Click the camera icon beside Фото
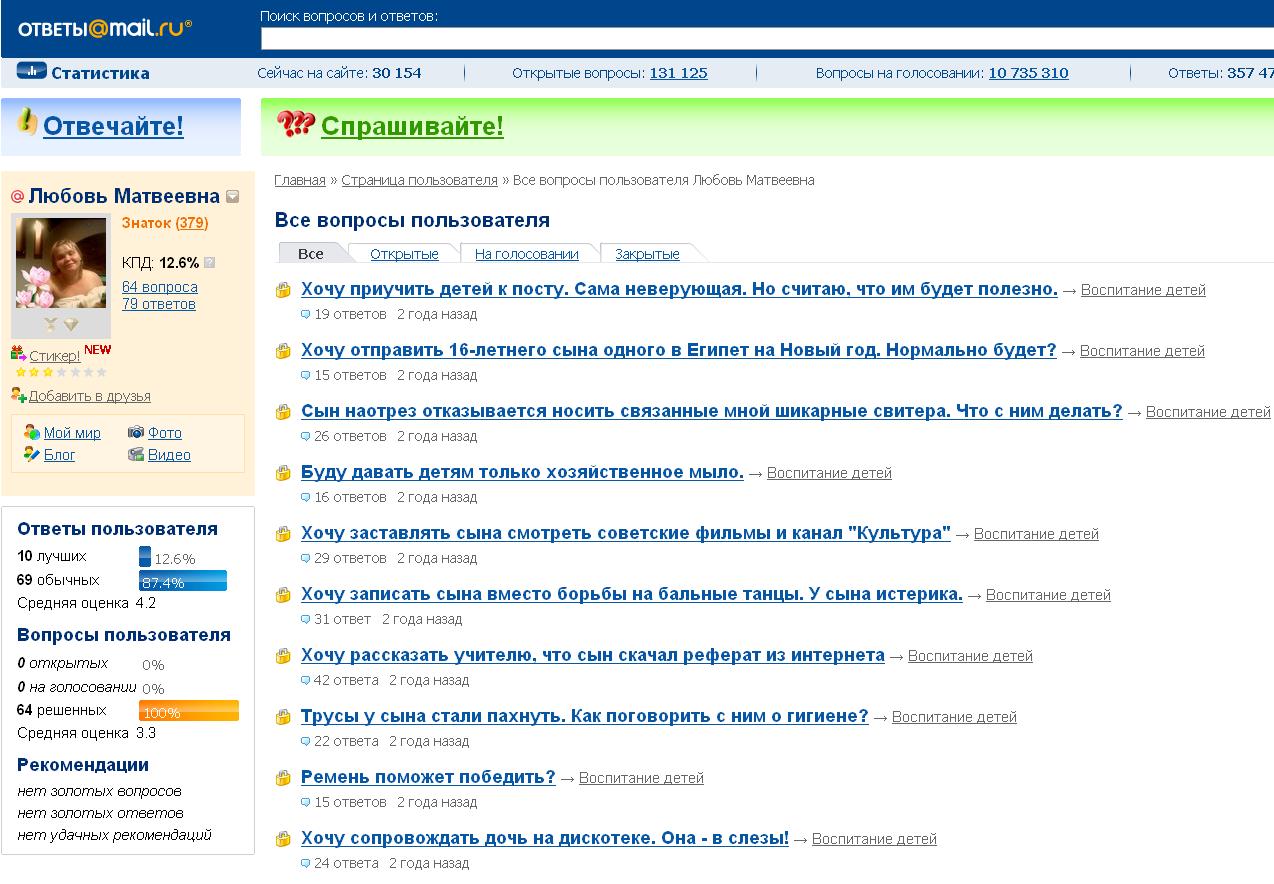The image size is (1274, 884). [136, 432]
